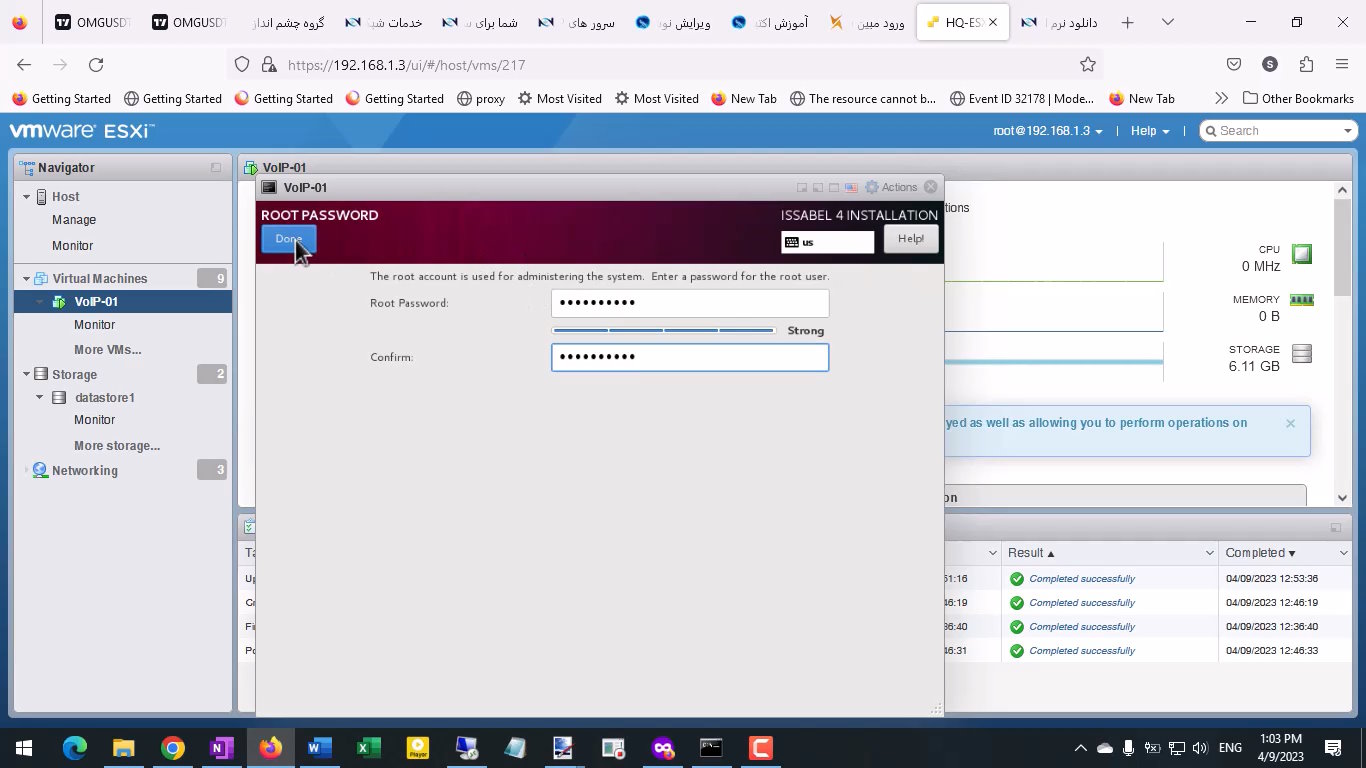This screenshot has width=1366, height=768.
Task: Collapse the datastore1 tree node
Action: click(x=40, y=397)
